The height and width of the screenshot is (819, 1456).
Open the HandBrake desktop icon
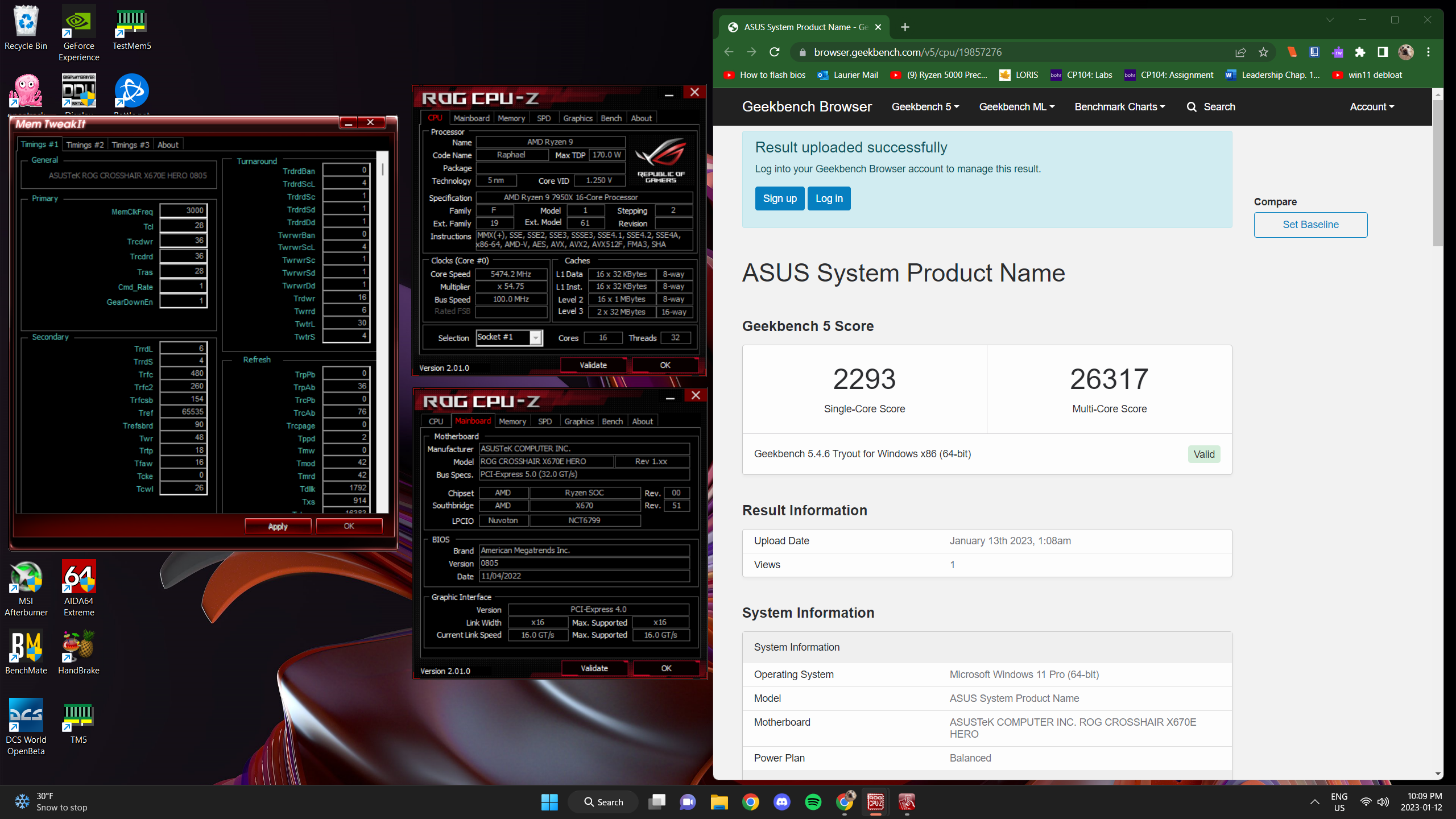[x=78, y=652]
